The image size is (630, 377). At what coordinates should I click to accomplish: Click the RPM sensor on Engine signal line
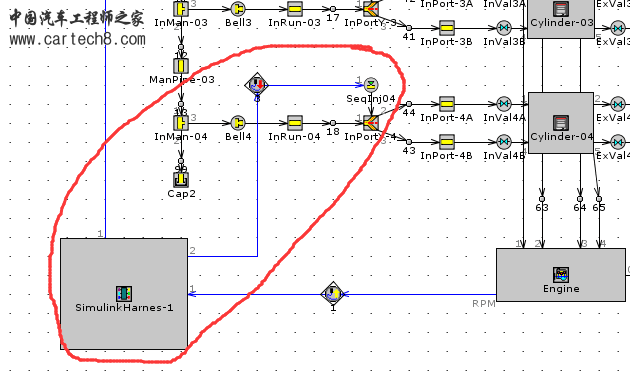[333, 293]
